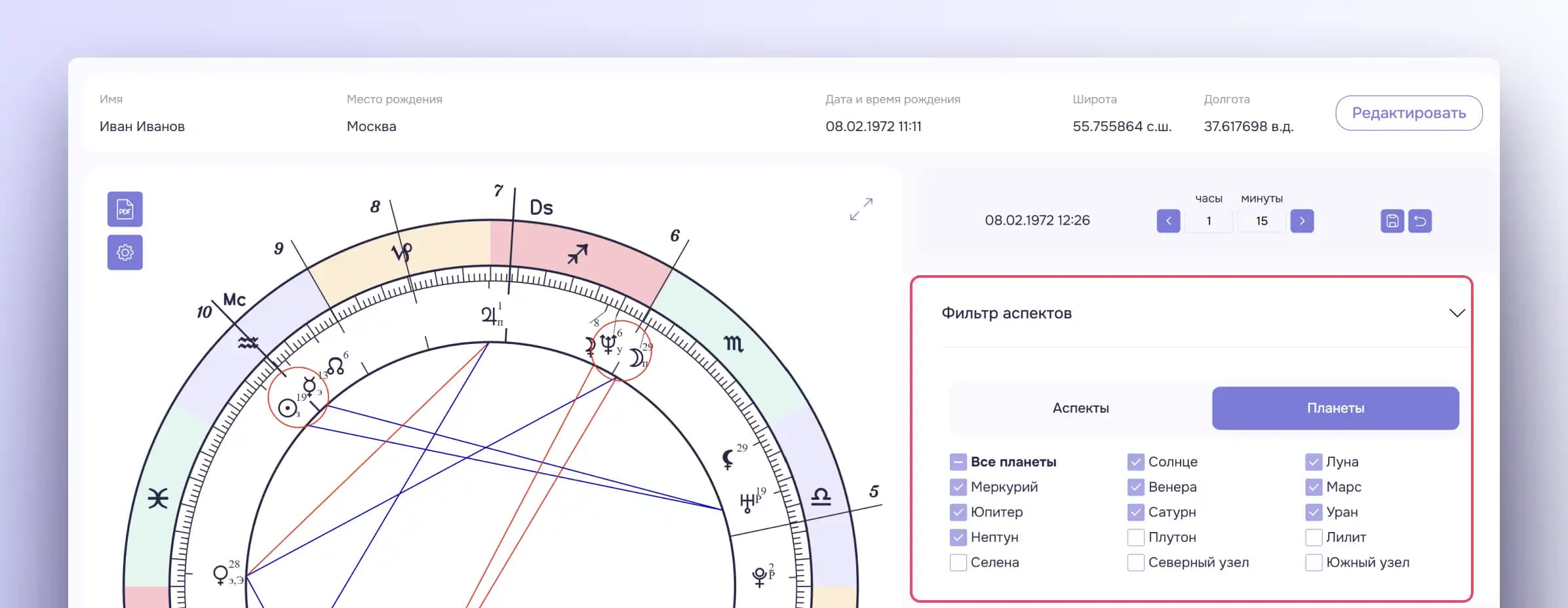Disable the Нептун checkbox
This screenshot has width=1568, height=608.
coord(957,537)
